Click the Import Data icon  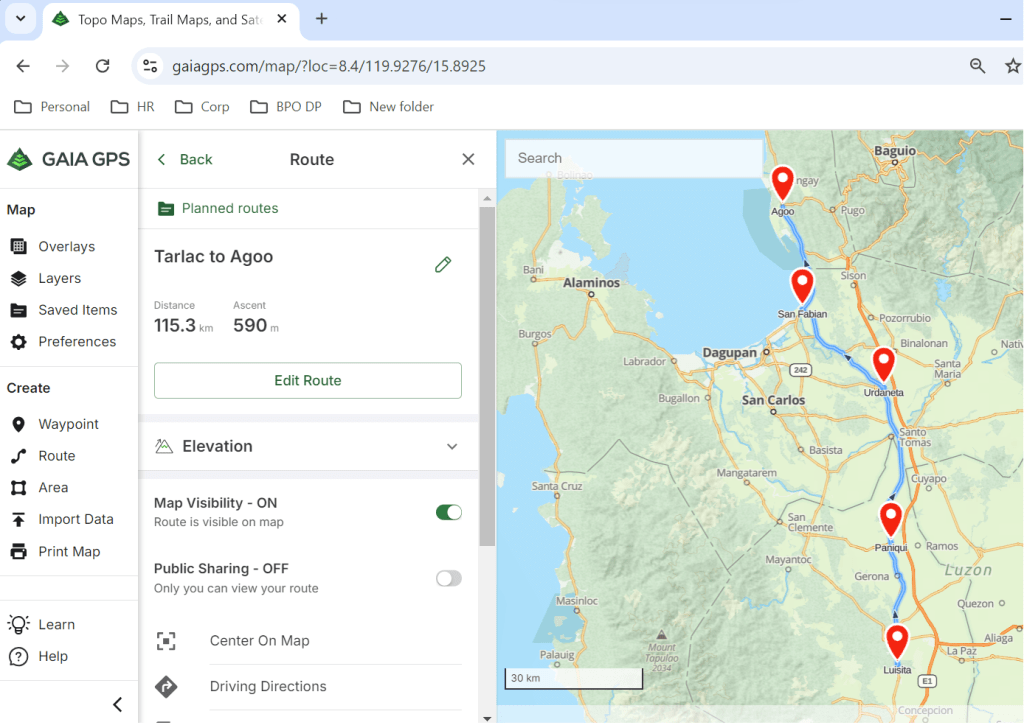pyautogui.click(x=18, y=520)
